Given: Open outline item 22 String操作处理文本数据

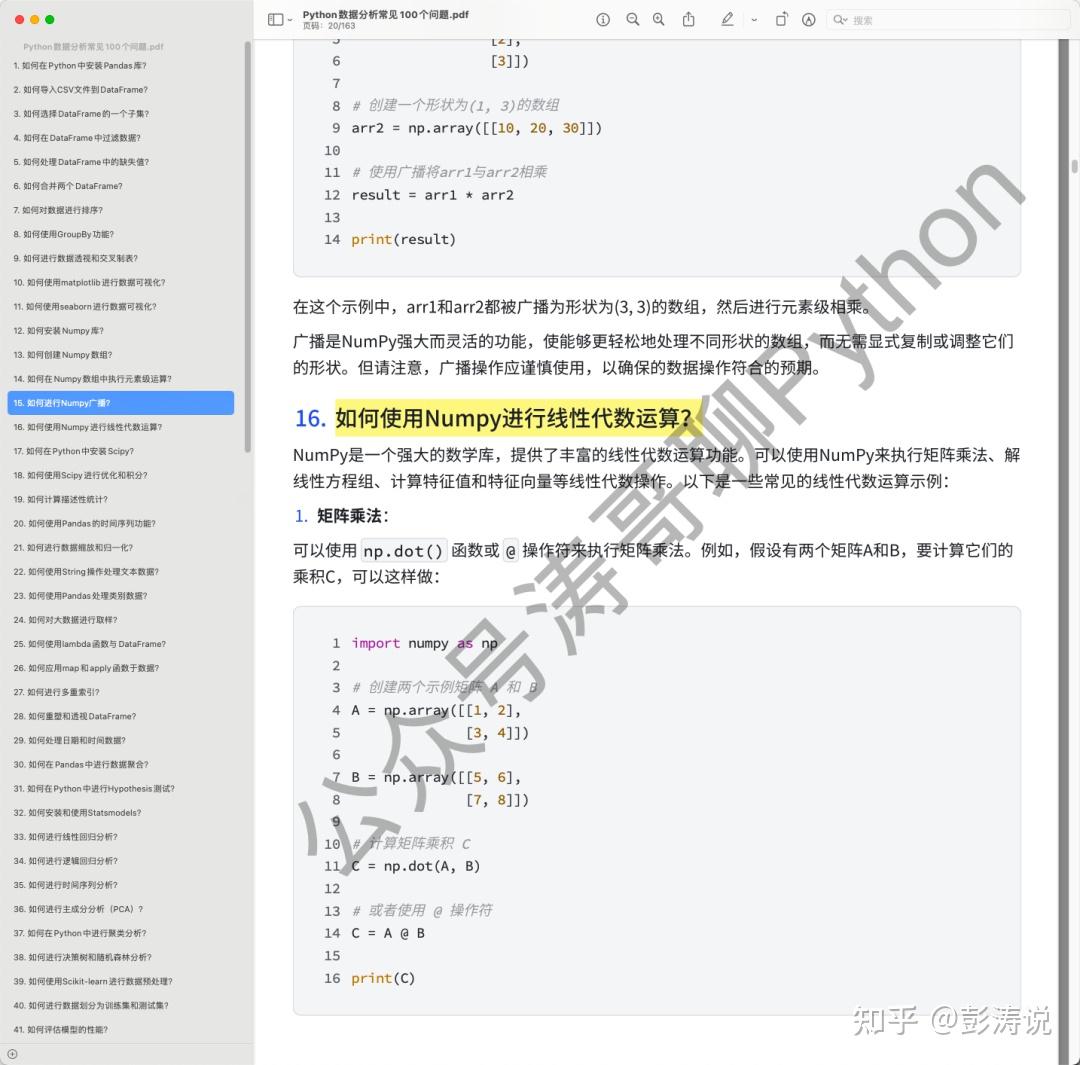Looking at the screenshot, I should point(86,572).
